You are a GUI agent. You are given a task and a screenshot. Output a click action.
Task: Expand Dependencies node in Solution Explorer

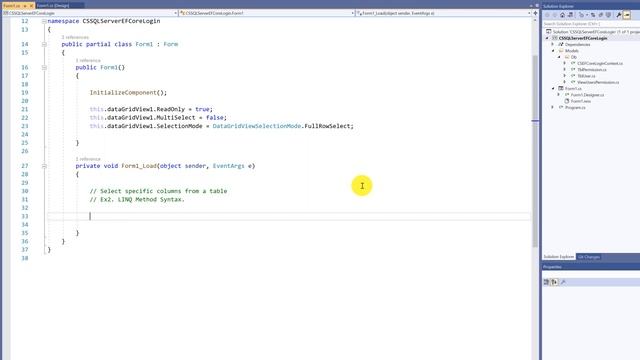pyautogui.click(x=553, y=44)
